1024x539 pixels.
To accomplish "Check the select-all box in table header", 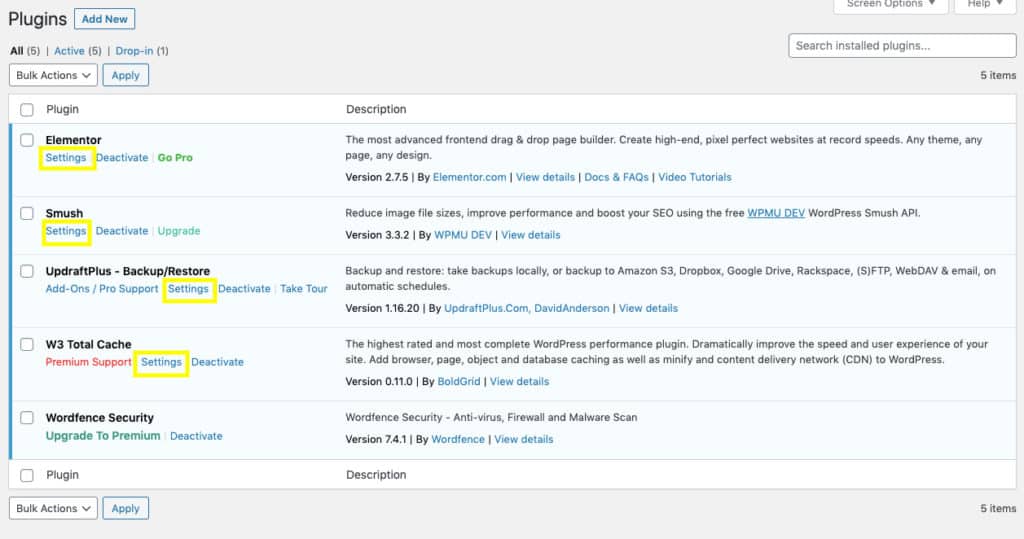I will (x=27, y=110).
